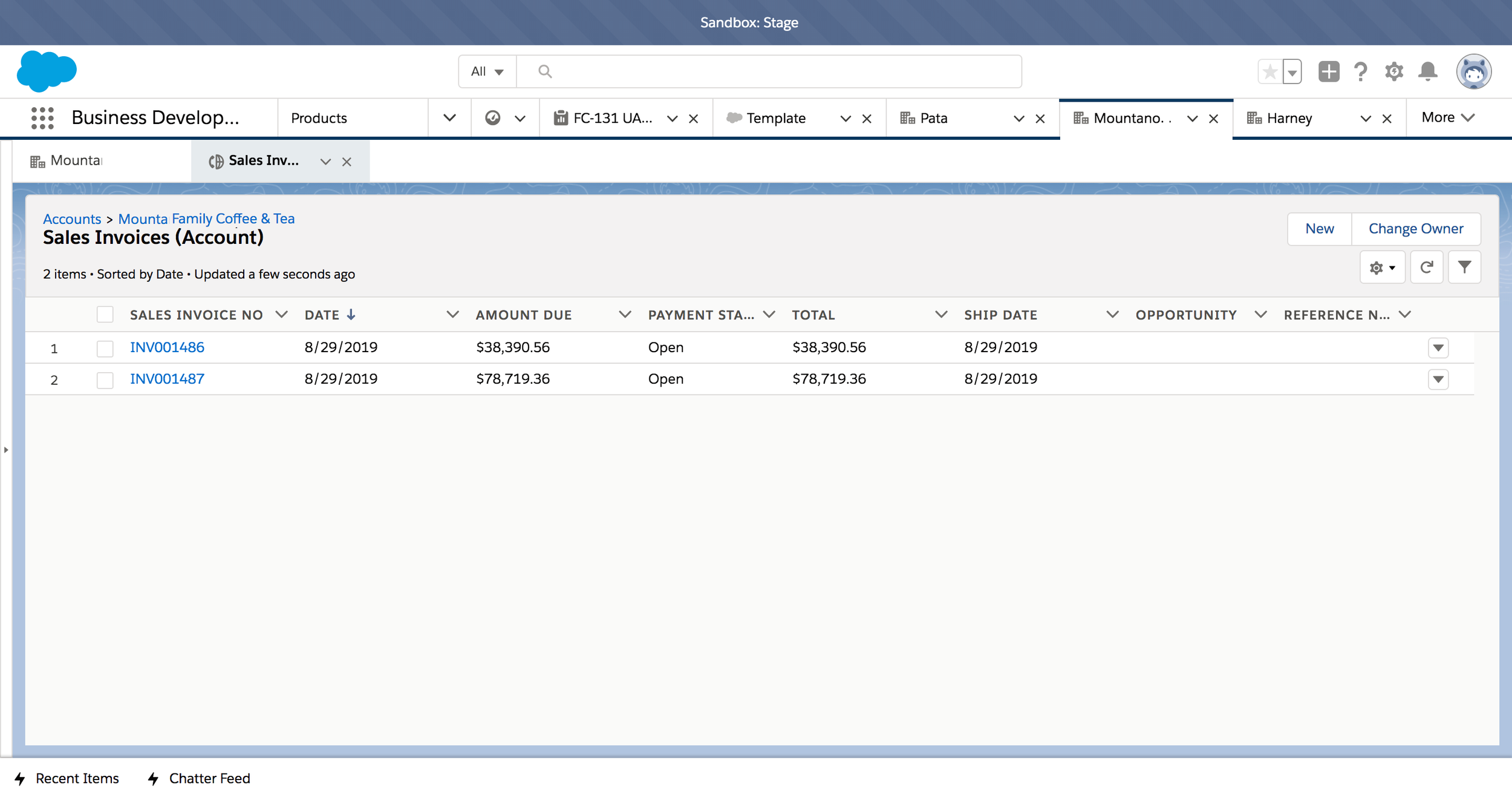Switch to the Mounta subtab
The height and width of the screenshot is (800, 1512).
(x=102, y=161)
